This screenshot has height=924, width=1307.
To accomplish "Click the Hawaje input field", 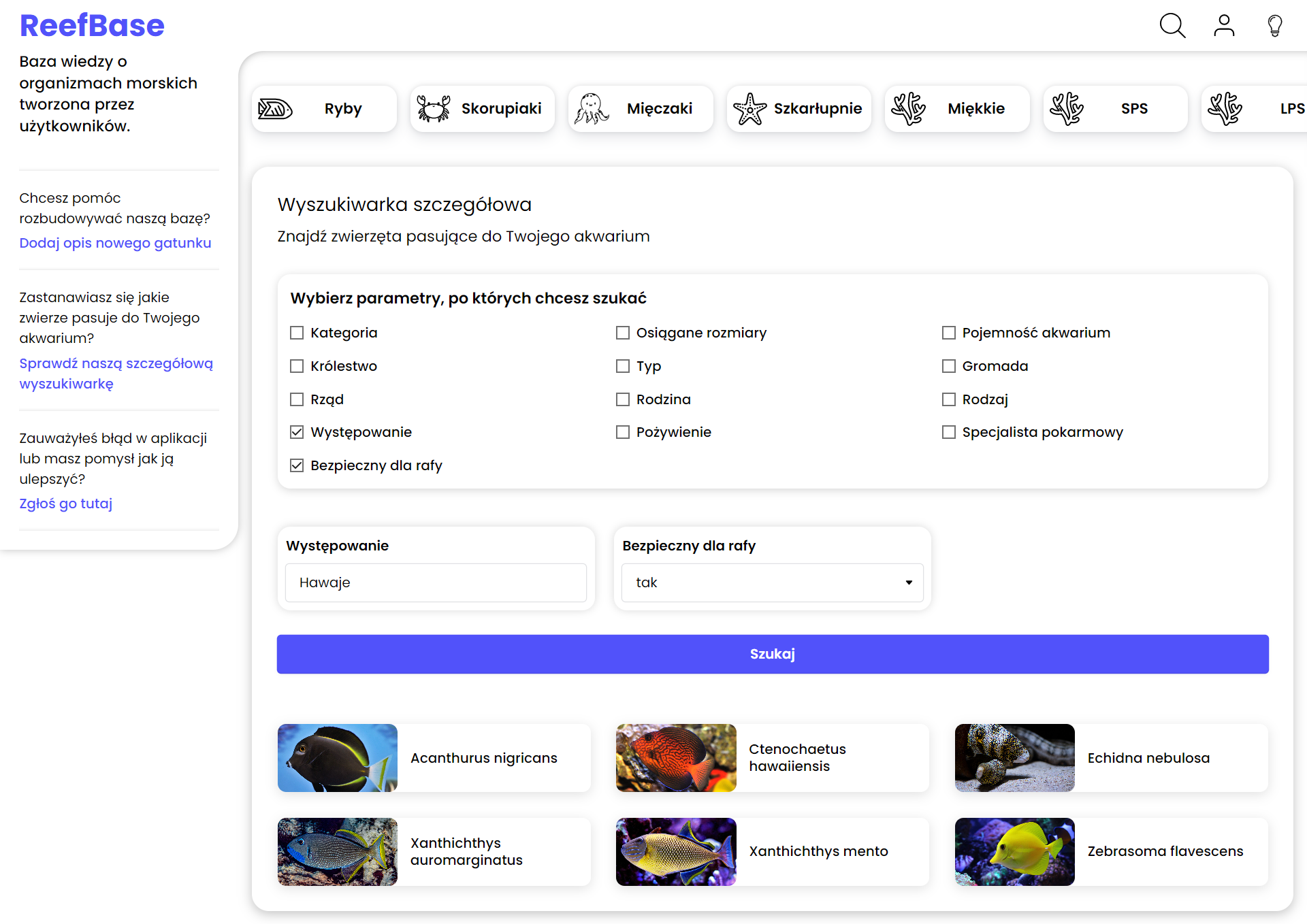I will point(435,582).
